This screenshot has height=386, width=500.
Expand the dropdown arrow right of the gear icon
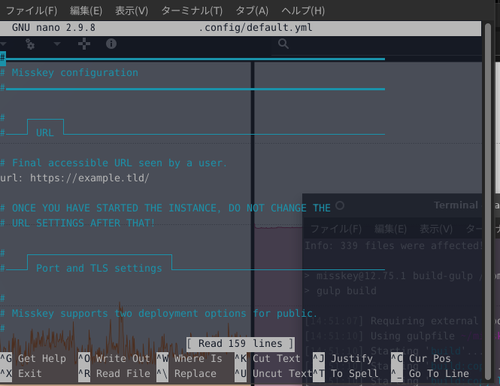(57, 44)
